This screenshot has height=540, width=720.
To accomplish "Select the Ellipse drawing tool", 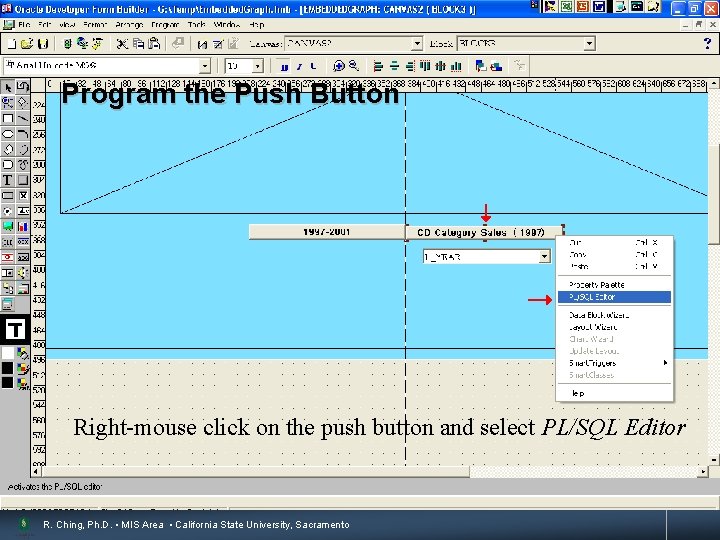I will [x=8, y=134].
